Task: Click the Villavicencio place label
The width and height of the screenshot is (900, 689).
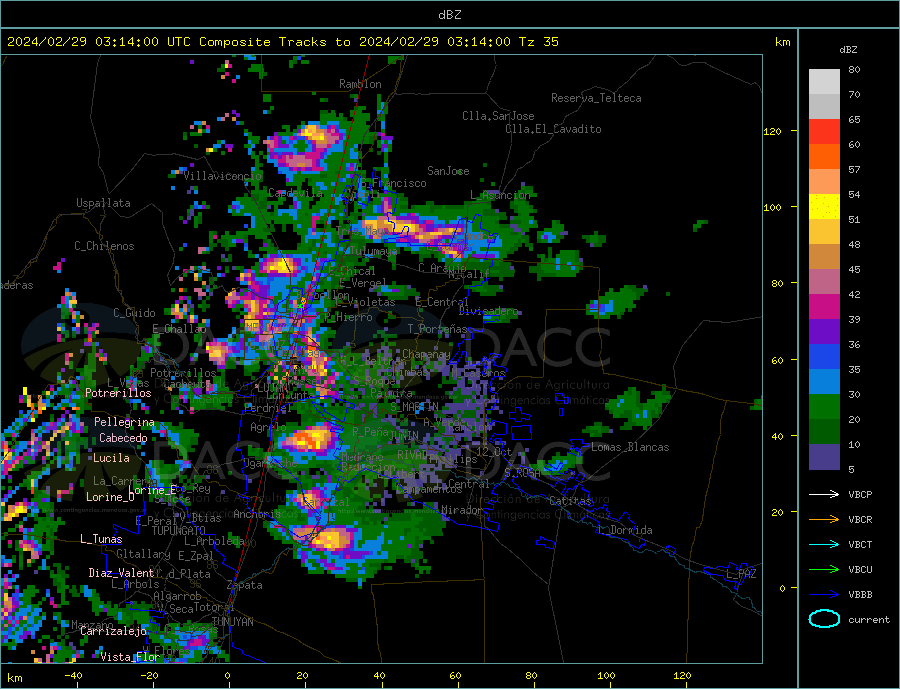Action: [223, 176]
